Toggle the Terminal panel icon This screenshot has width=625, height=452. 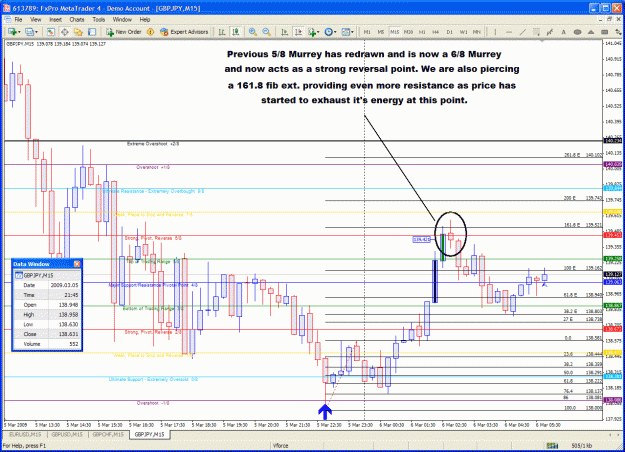(92, 32)
